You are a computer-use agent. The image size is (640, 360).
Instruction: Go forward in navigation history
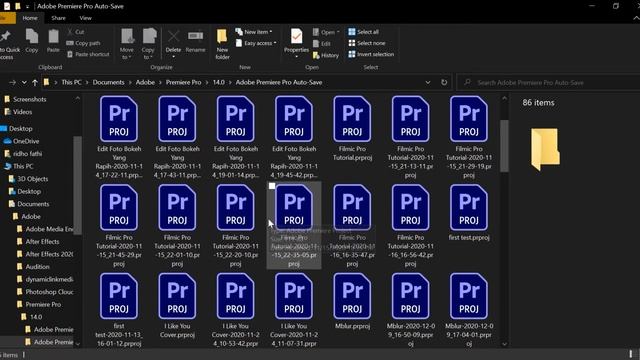coord(12,82)
